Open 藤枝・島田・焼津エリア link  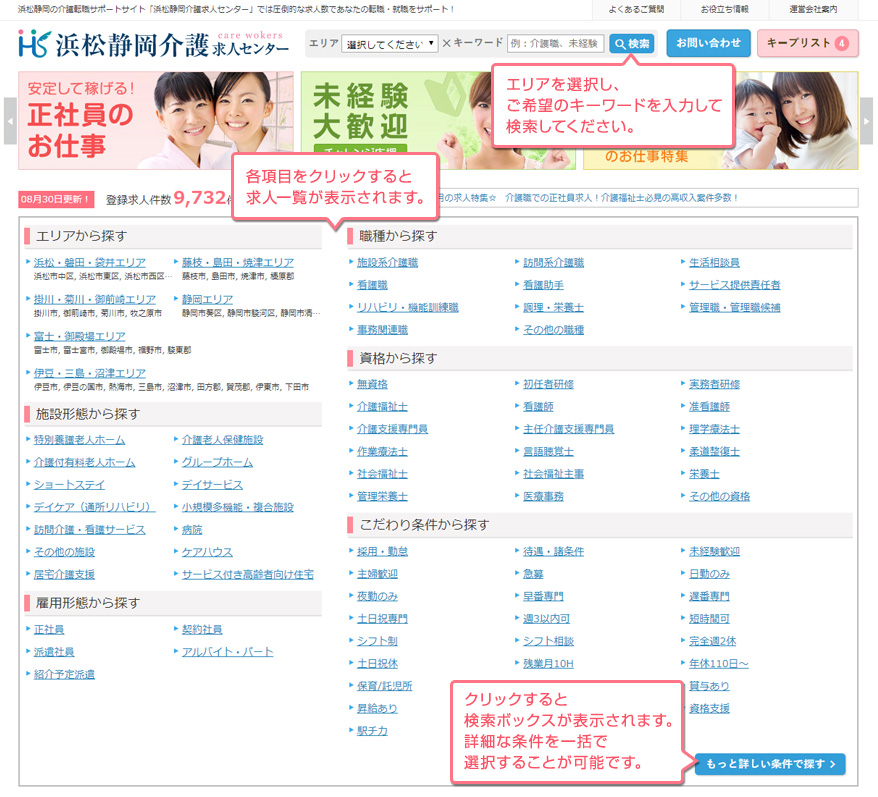[237, 262]
